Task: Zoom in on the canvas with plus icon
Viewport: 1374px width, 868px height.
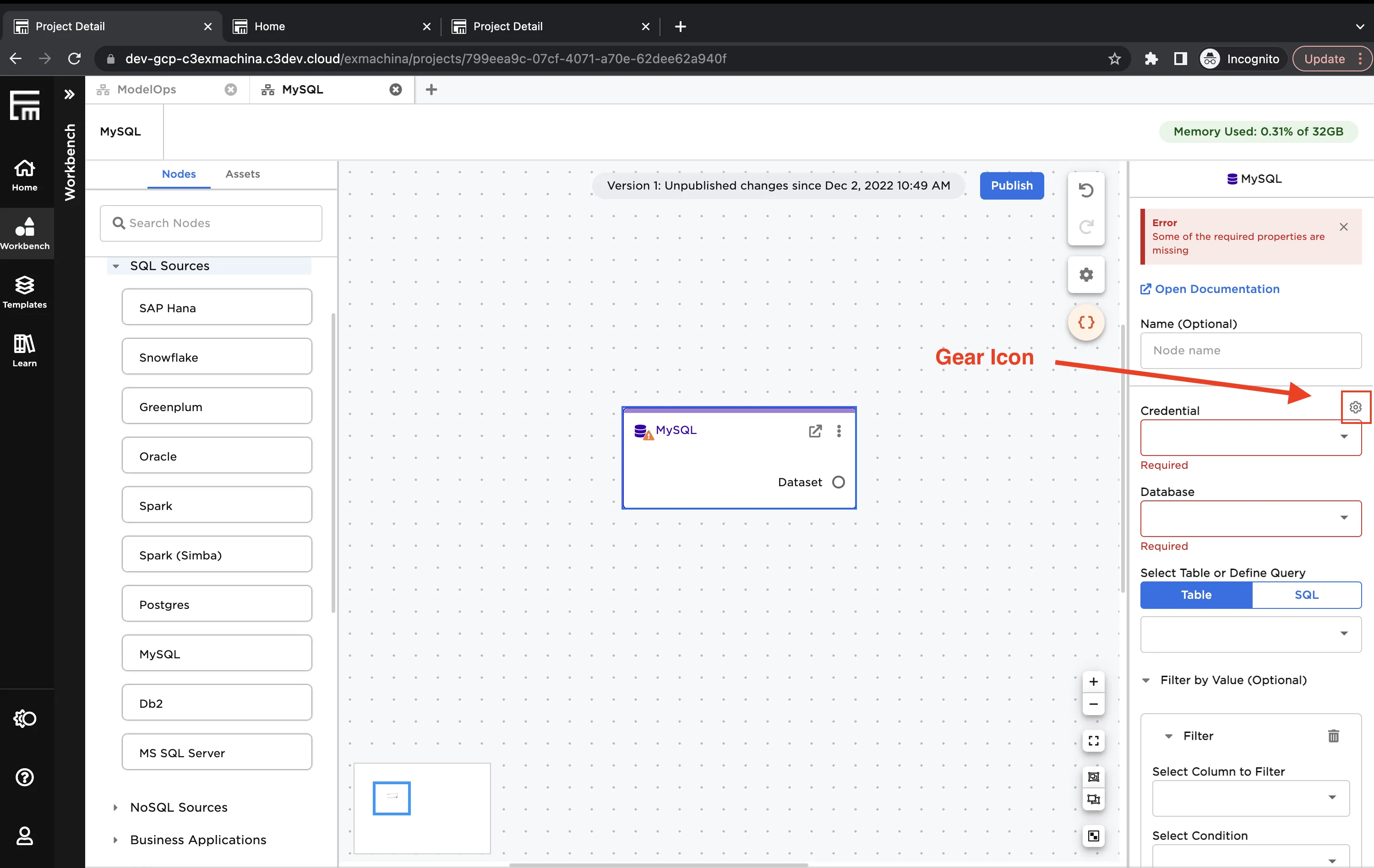Action: click(x=1094, y=681)
